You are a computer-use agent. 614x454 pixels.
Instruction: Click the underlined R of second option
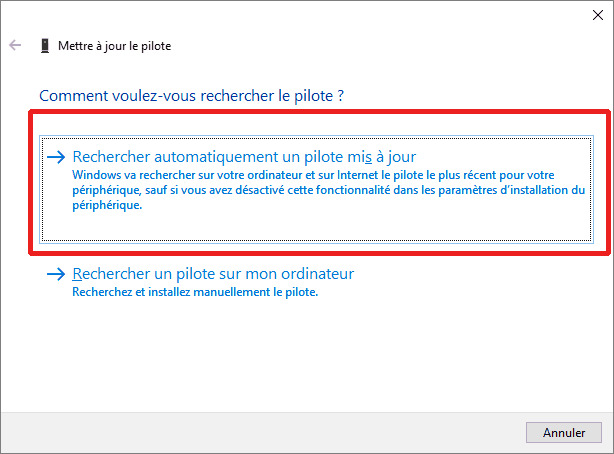[x=77, y=274]
